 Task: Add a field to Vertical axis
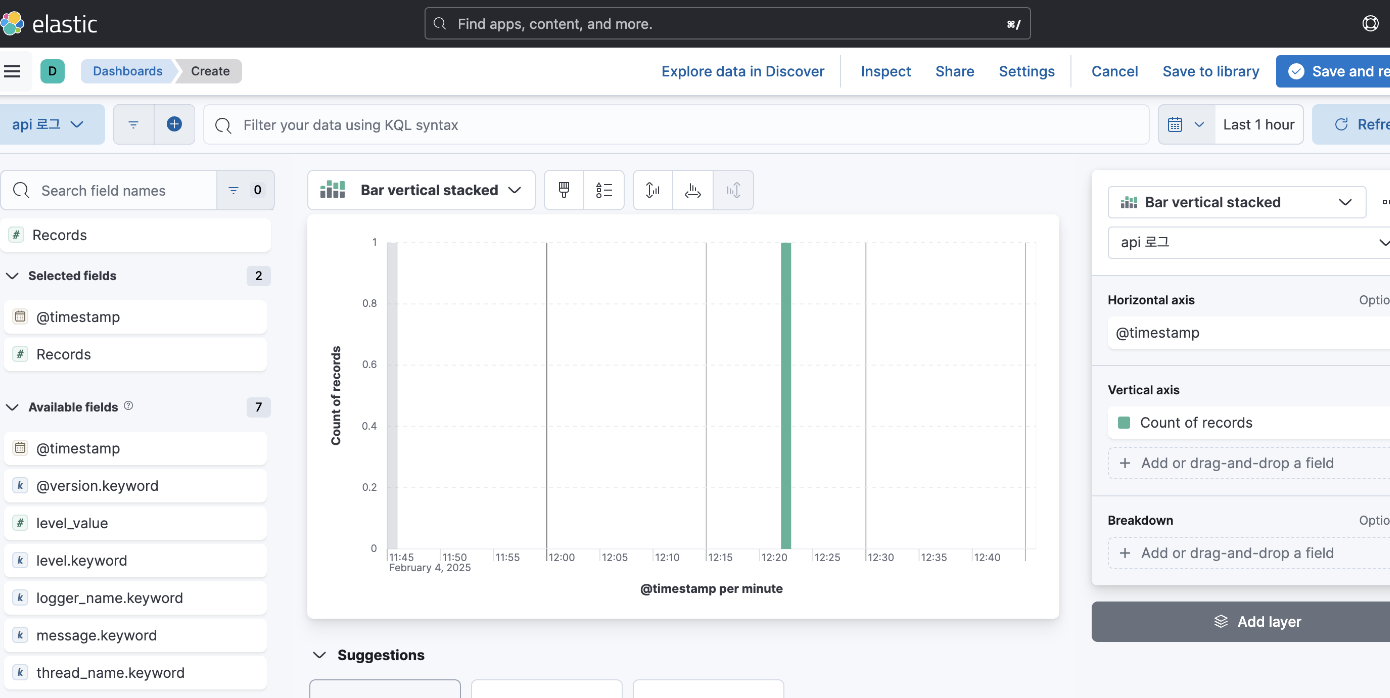coord(1249,463)
